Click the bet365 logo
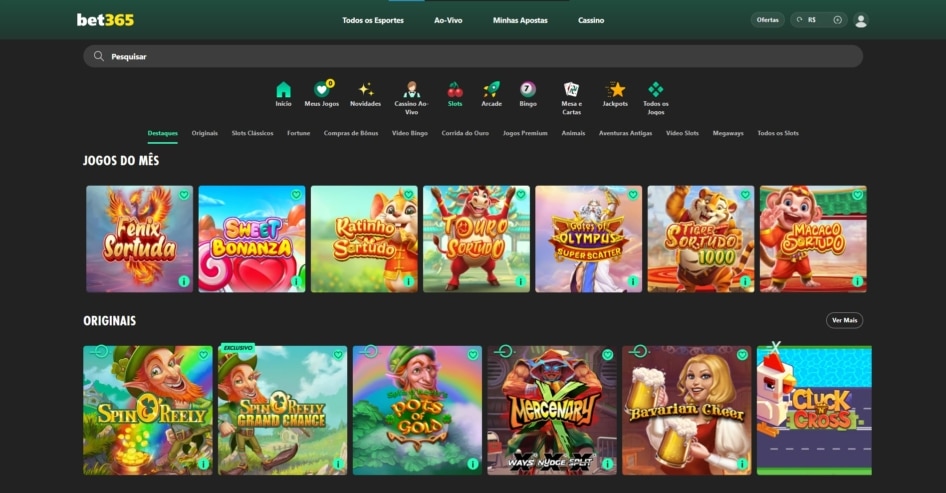The height and width of the screenshot is (493, 946). tap(105, 20)
